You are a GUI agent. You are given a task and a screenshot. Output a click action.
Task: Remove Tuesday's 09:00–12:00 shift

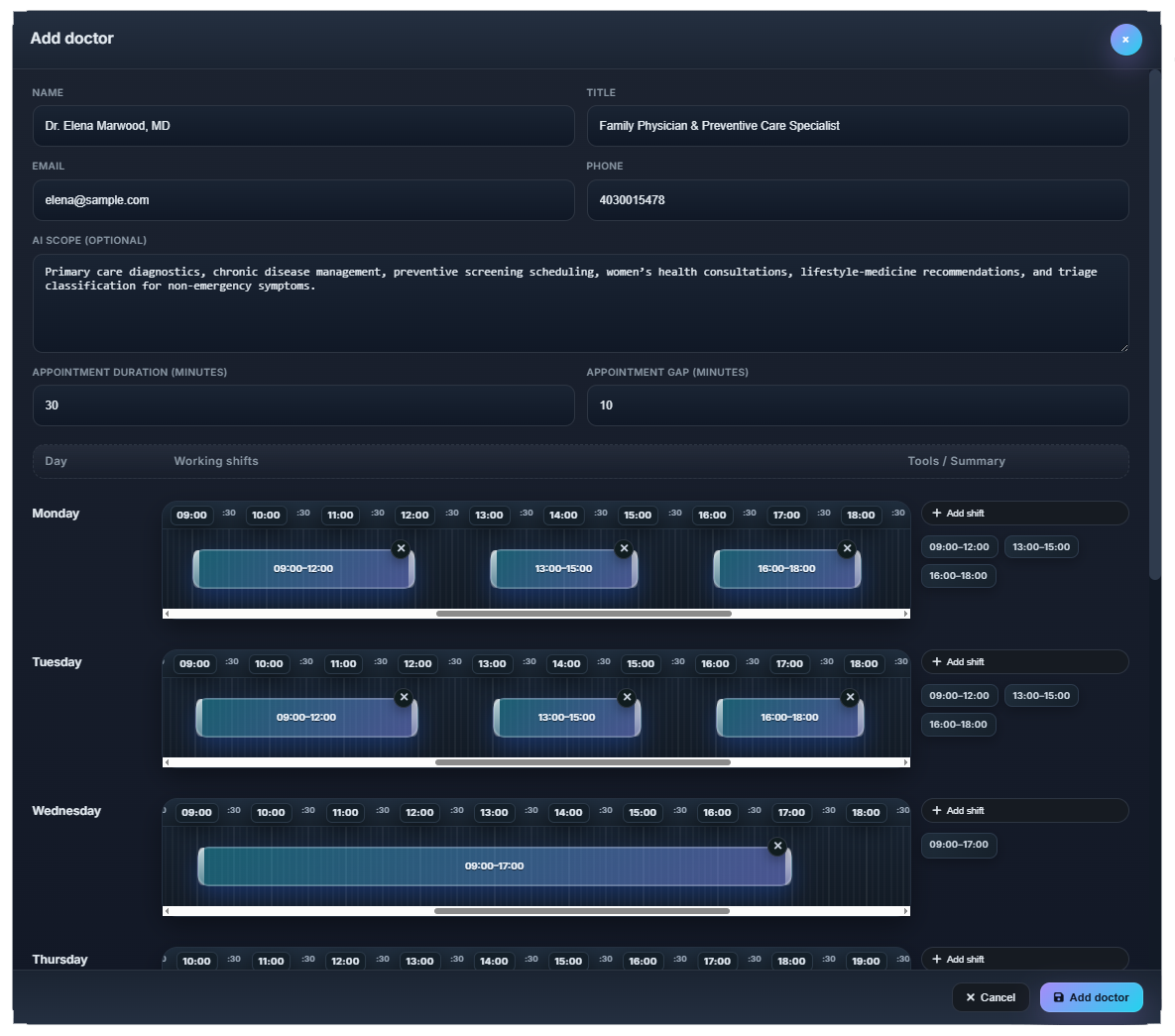[404, 697]
